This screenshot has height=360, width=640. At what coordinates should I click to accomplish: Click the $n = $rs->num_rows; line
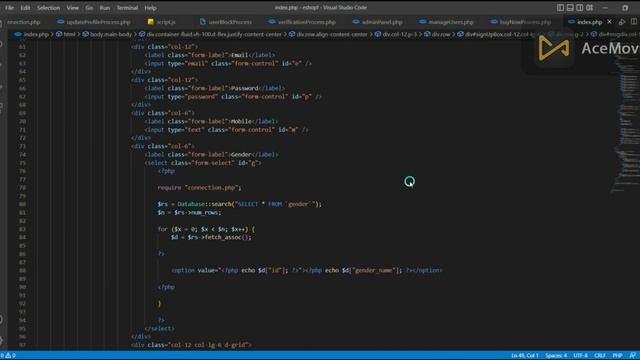[189, 213]
